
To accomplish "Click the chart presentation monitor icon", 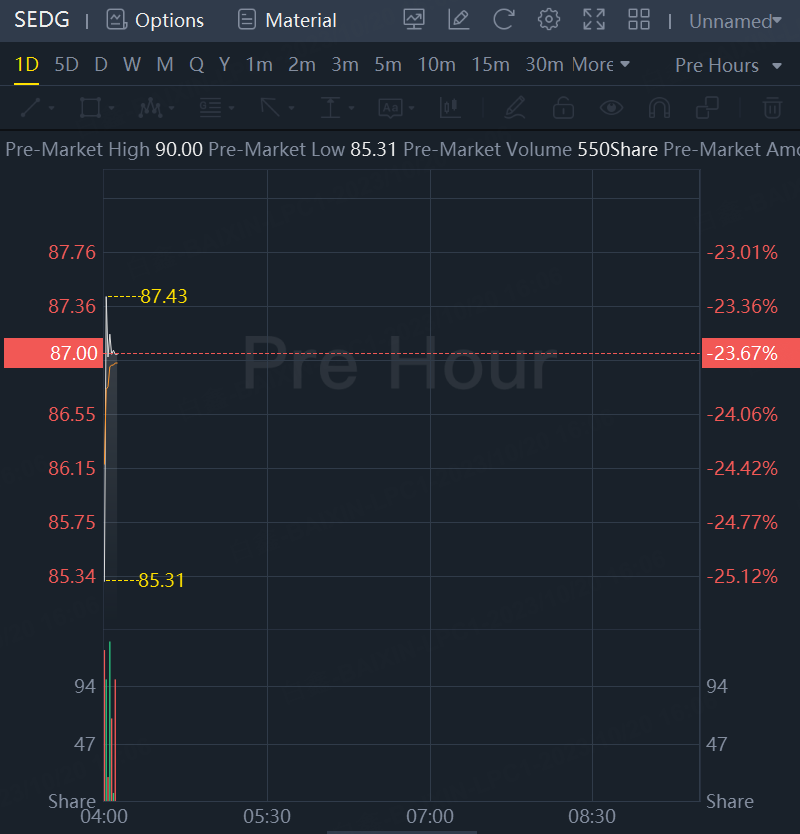I will tap(413, 19).
